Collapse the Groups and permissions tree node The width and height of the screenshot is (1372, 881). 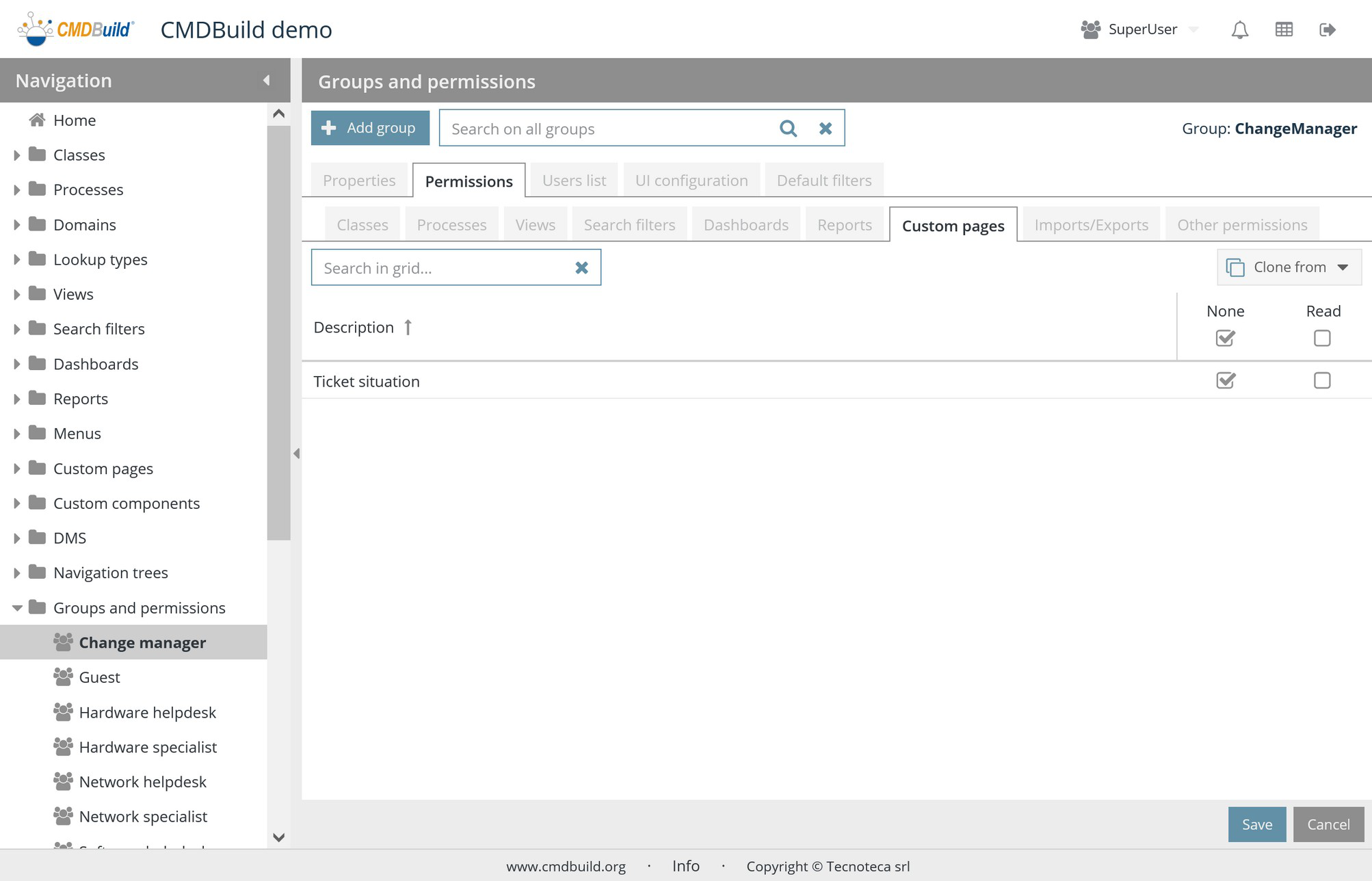[16, 608]
